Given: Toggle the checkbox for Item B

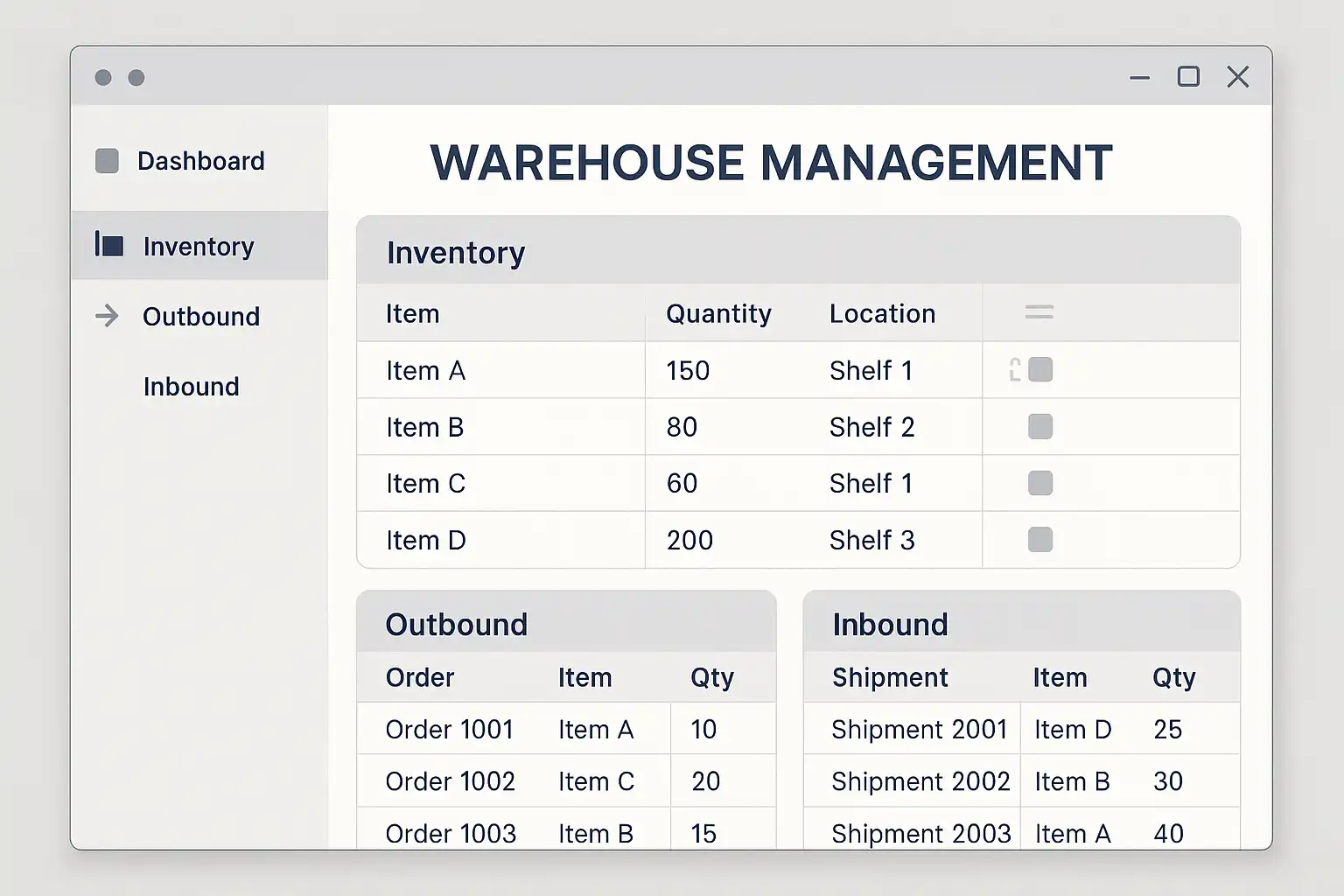Looking at the screenshot, I should click(x=1040, y=427).
